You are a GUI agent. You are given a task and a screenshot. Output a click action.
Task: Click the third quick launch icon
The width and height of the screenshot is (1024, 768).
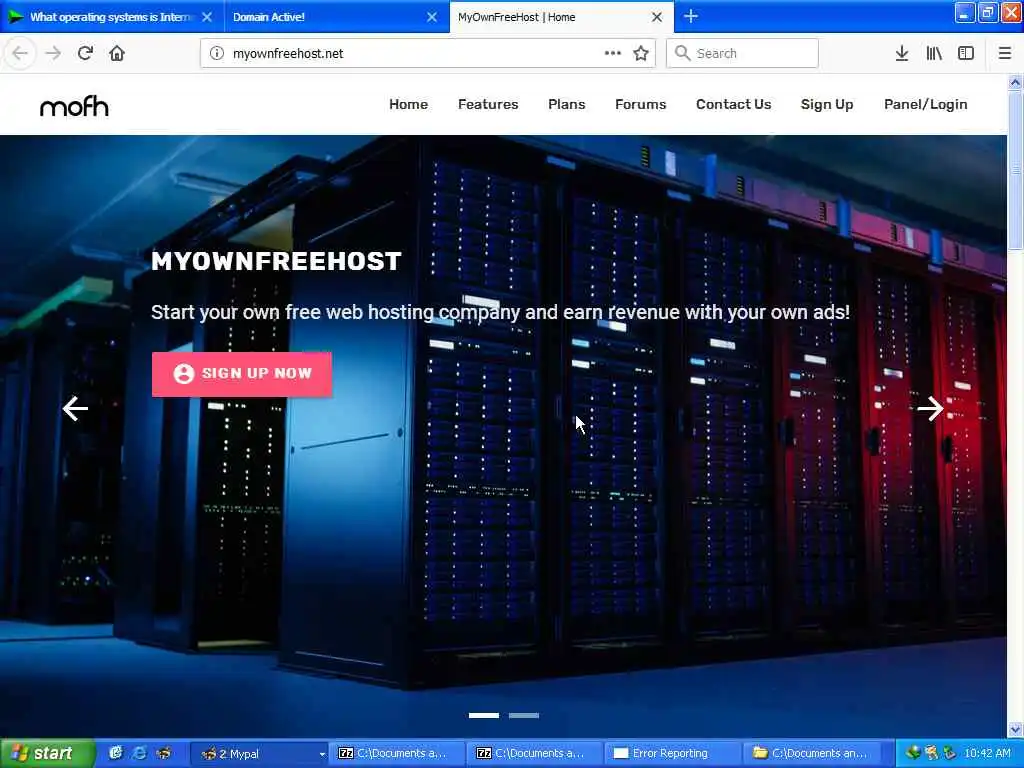point(163,754)
